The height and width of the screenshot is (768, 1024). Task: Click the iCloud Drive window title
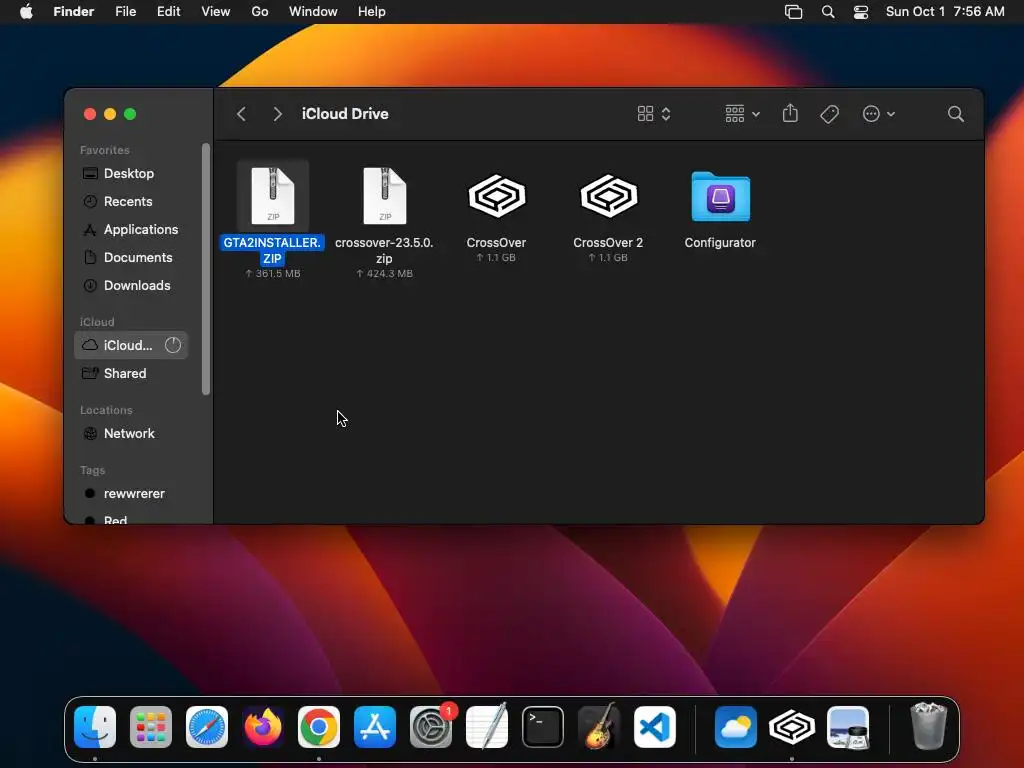pyautogui.click(x=345, y=114)
